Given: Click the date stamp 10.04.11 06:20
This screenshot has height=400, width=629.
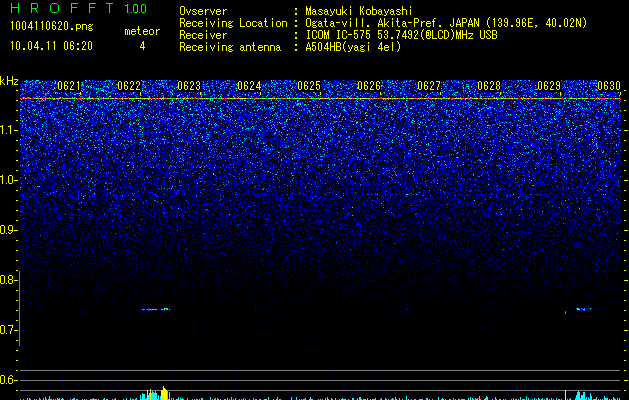Looking at the screenshot, I should 51,46.
